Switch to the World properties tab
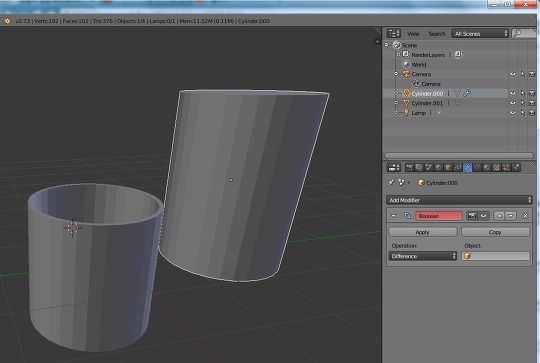 click(x=438, y=168)
